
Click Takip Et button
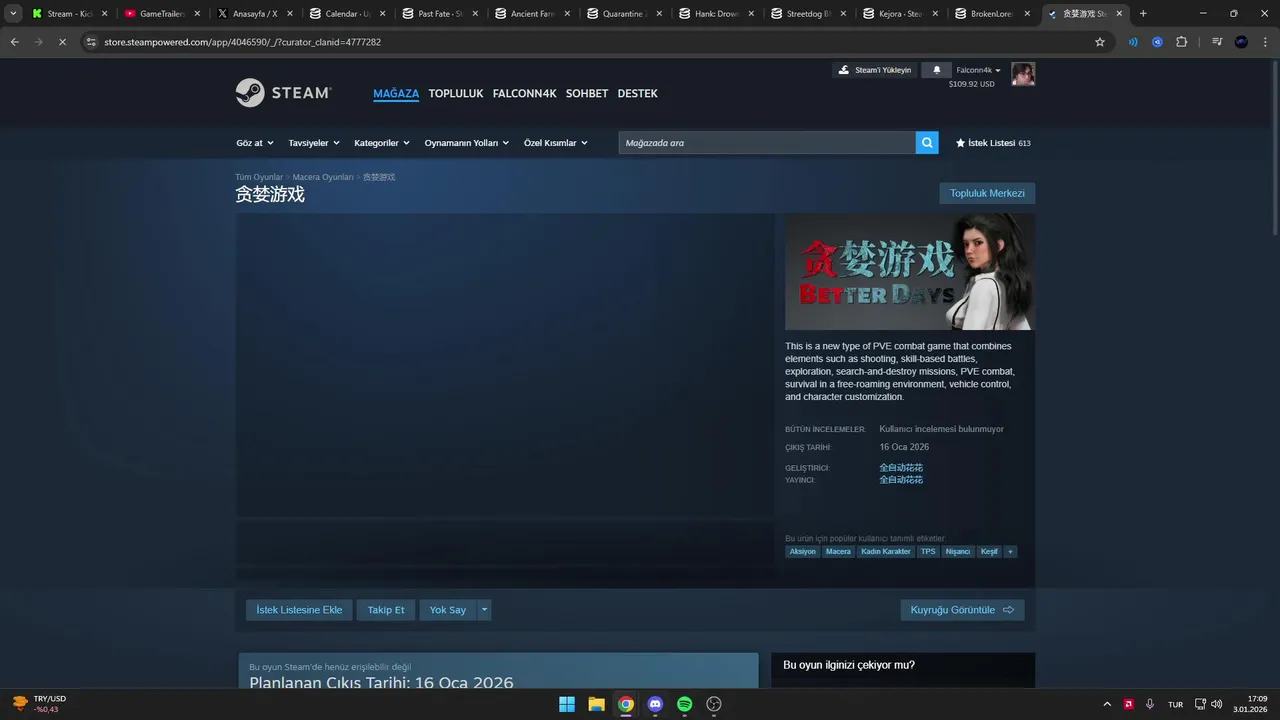(x=386, y=610)
